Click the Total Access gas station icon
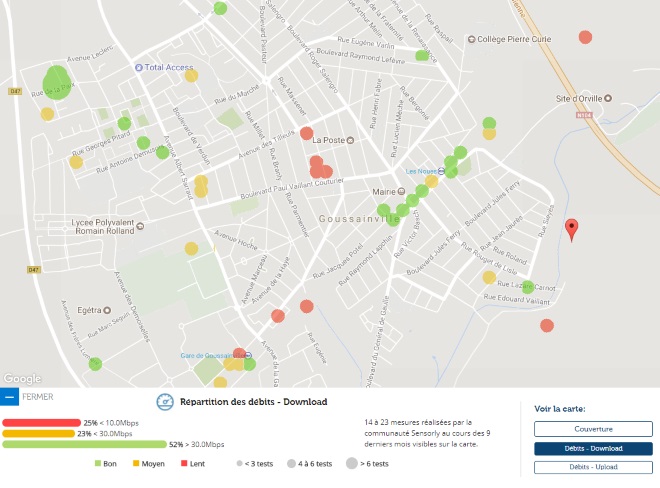This screenshot has height=488, width=660. point(139,68)
